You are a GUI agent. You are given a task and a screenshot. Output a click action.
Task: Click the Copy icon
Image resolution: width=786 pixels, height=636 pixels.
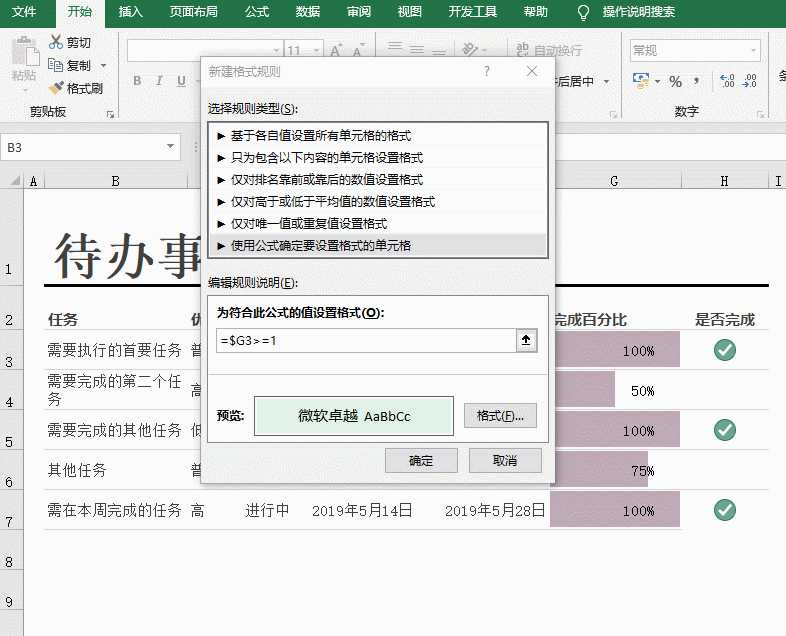pos(55,65)
